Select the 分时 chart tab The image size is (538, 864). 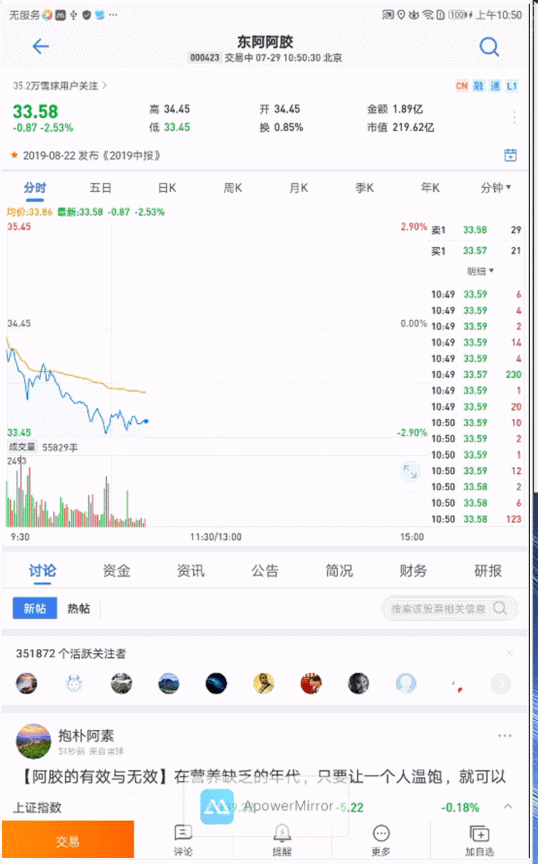click(x=35, y=188)
